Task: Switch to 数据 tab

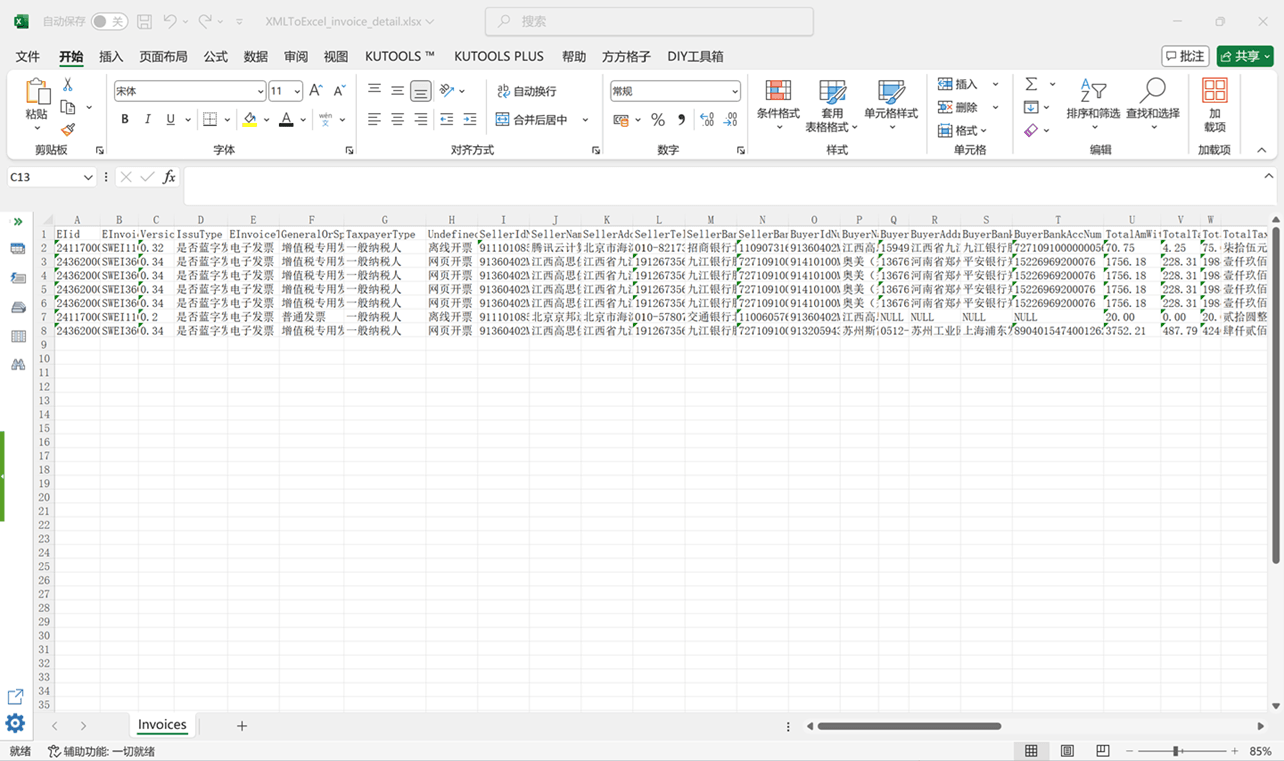Action: pyautogui.click(x=256, y=57)
